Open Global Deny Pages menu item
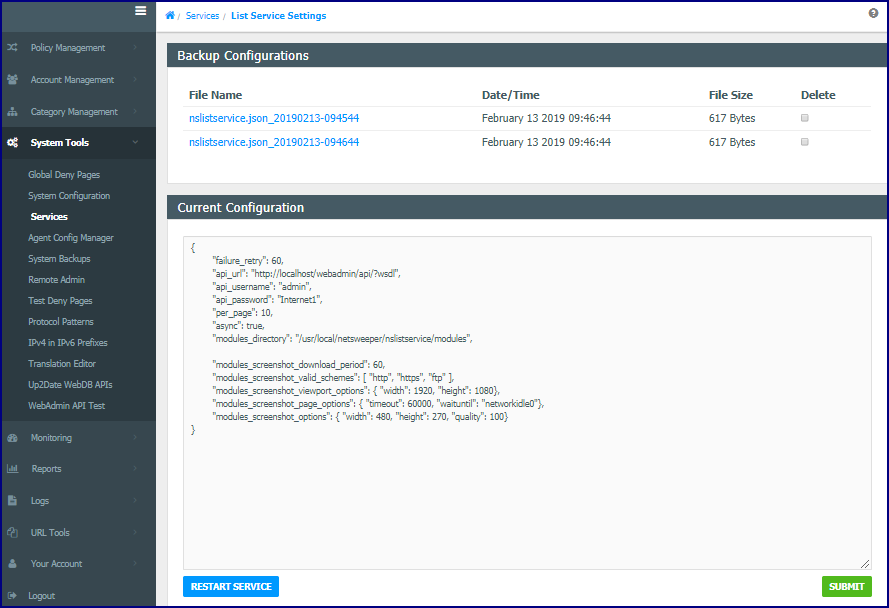This screenshot has width=889, height=608. click(64, 175)
